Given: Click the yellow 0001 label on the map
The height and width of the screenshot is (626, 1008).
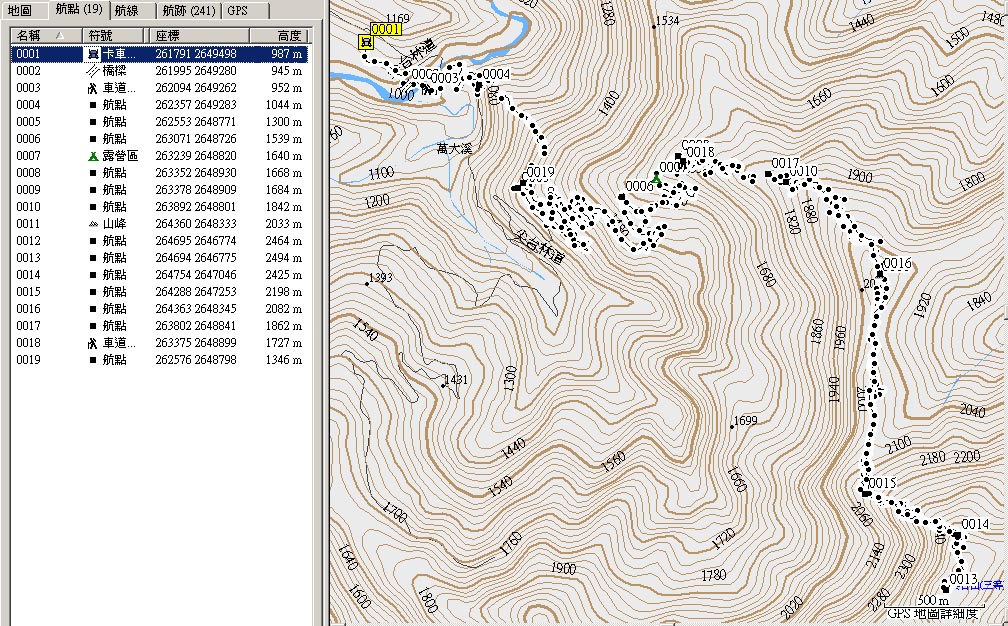Looking at the screenshot, I should coord(386,29).
